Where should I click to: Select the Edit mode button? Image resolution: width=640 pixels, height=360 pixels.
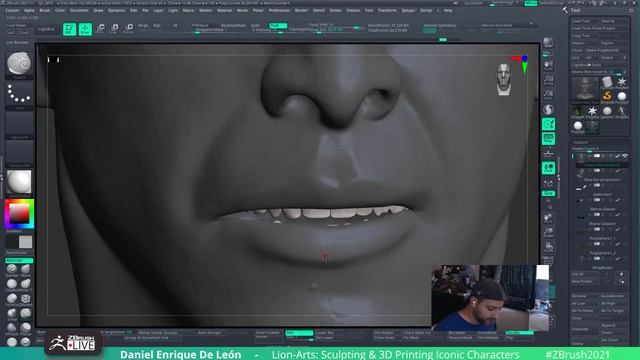click(69, 29)
